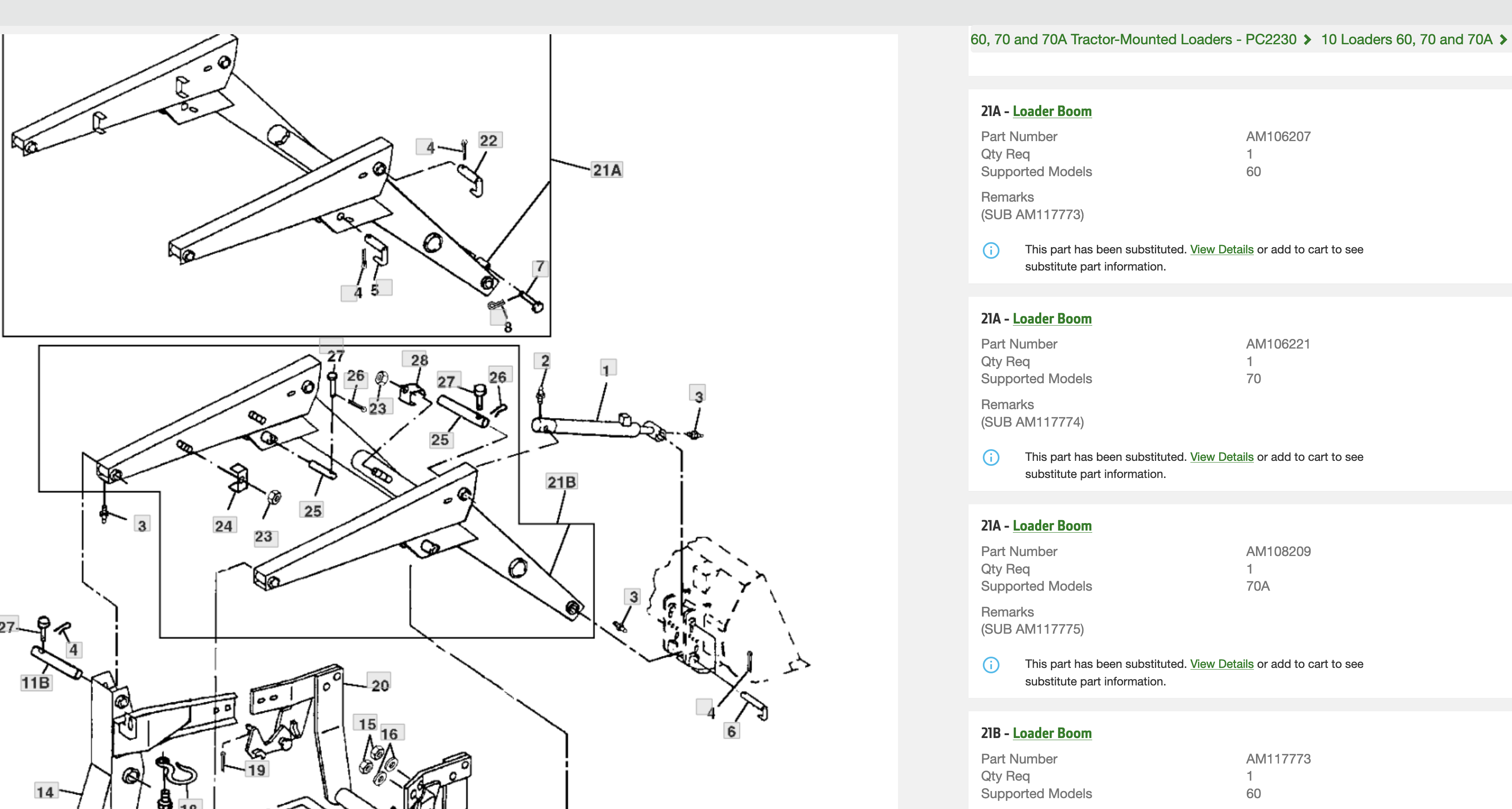This screenshot has height=809, width=1512.
Task: Open the 21B Loader Boom link
Action: (1052, 733)
